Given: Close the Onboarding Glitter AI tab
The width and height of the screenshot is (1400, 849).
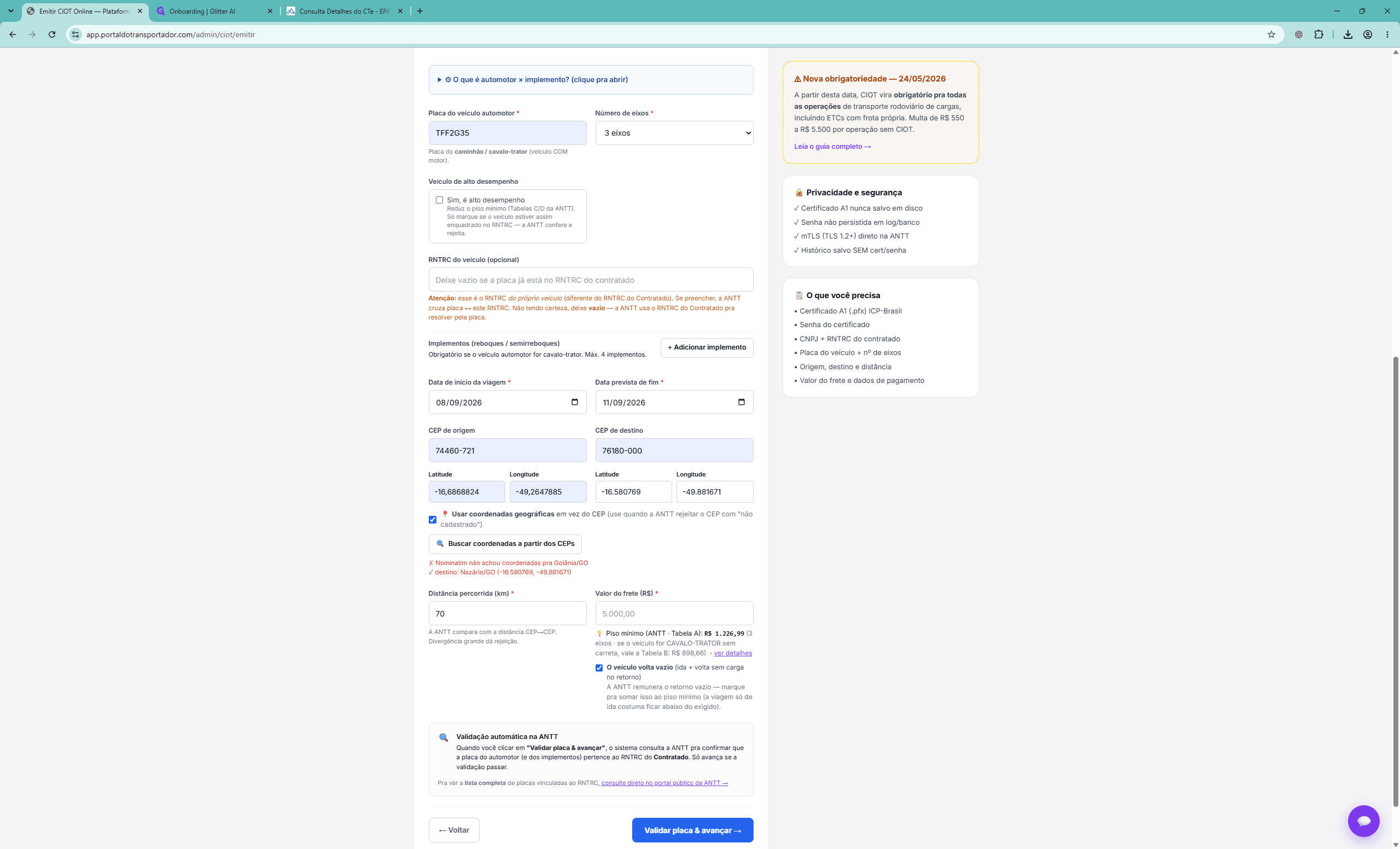Looking at the screenshot, I should (270, 11).
